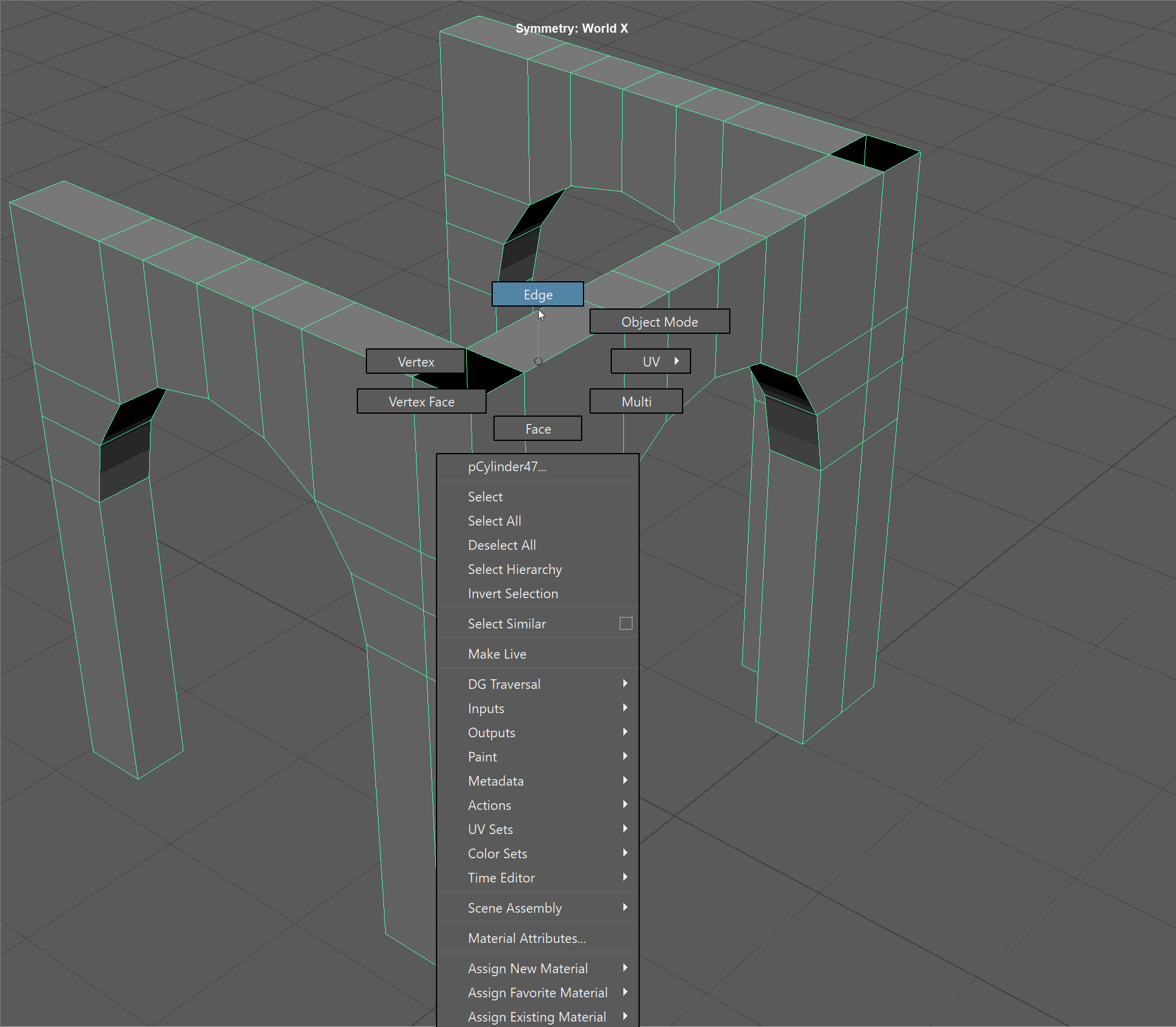Open the Select Similar option box

[626, 624]
